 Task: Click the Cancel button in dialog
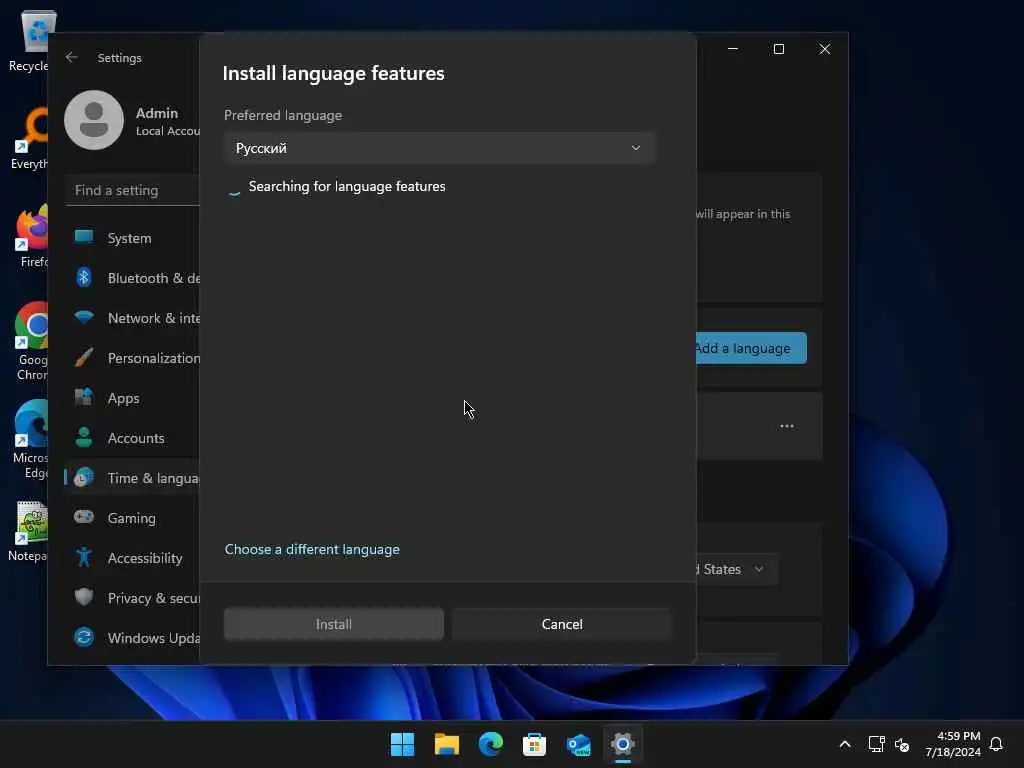pos(562,624)
